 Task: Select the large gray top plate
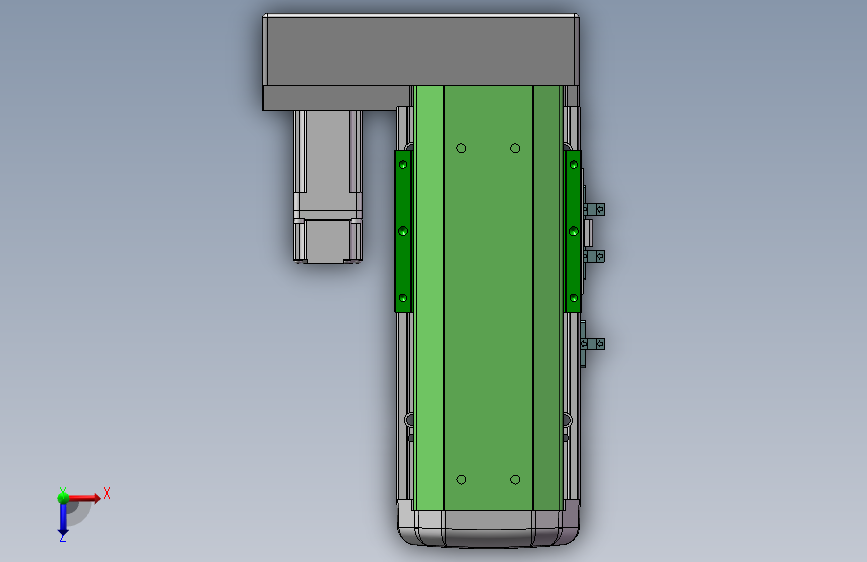[421, 50]
